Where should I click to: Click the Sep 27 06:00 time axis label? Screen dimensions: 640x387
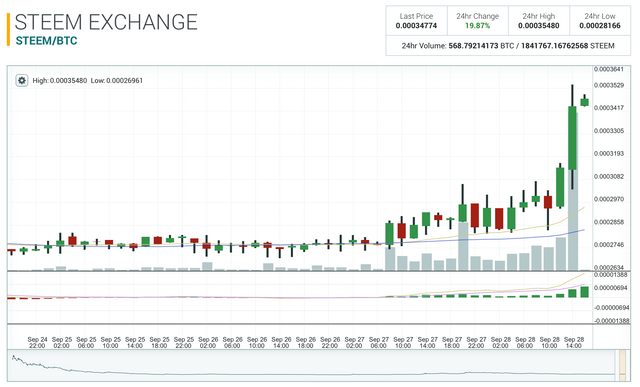[379, 343]
